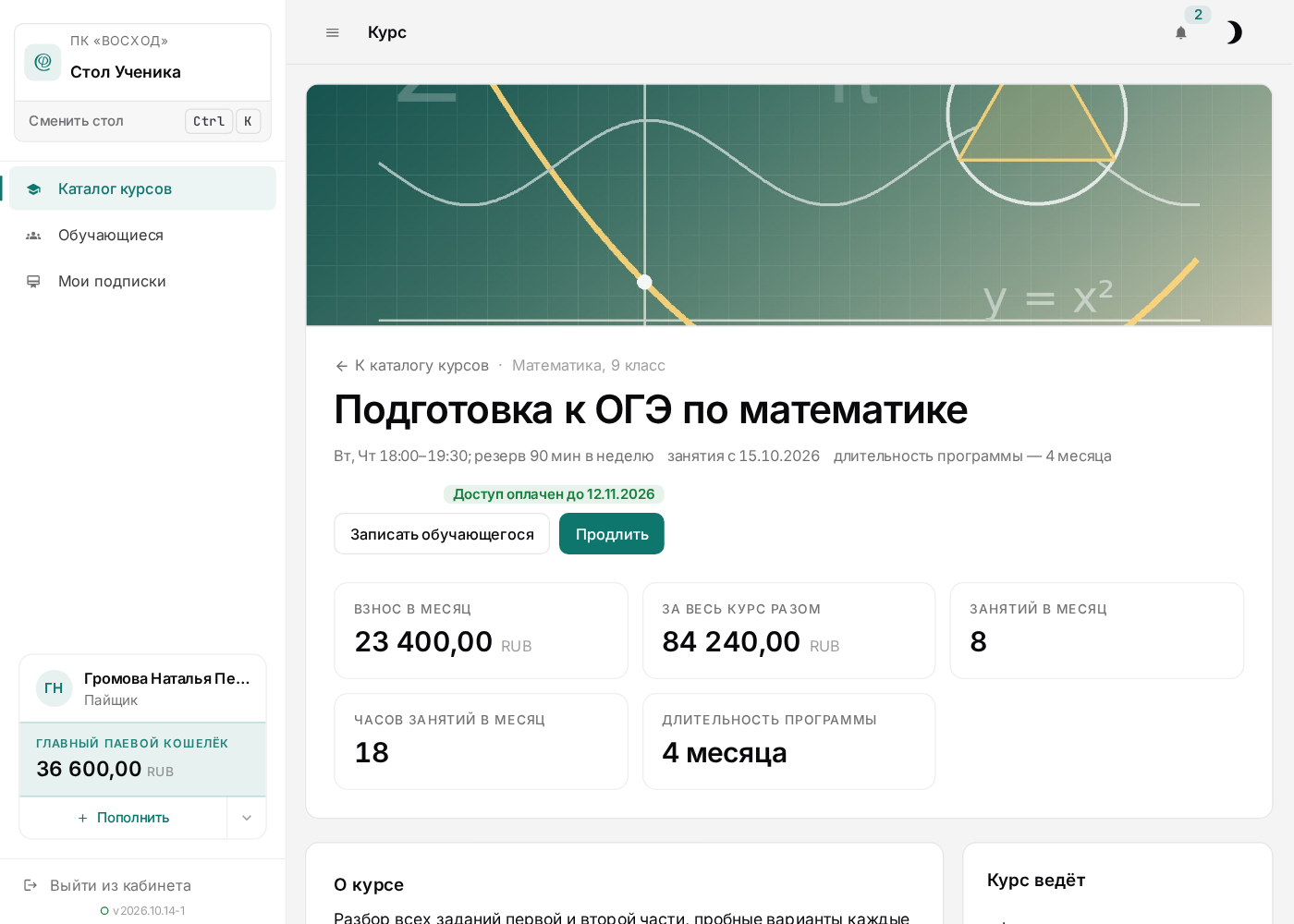The image size is (1294, 924).
Task: Open notifications bell icon
Action: [x=1180, y=33]
